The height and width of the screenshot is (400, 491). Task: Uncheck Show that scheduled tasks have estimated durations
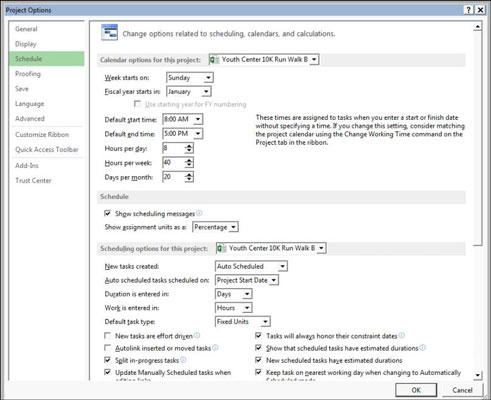258,348
